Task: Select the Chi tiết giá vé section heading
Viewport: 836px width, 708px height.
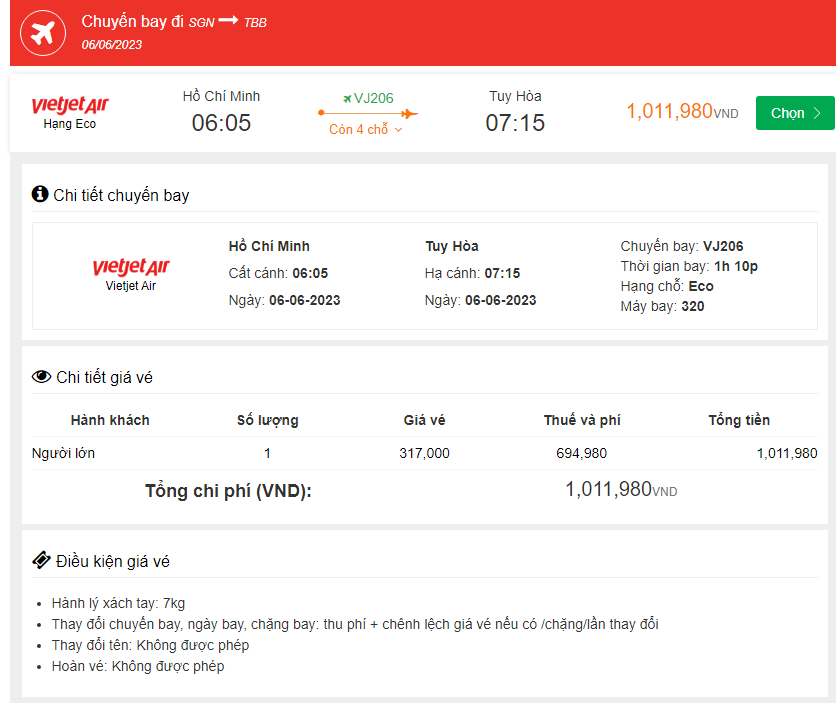Action: pyautogui.click(x=104, y=377)
